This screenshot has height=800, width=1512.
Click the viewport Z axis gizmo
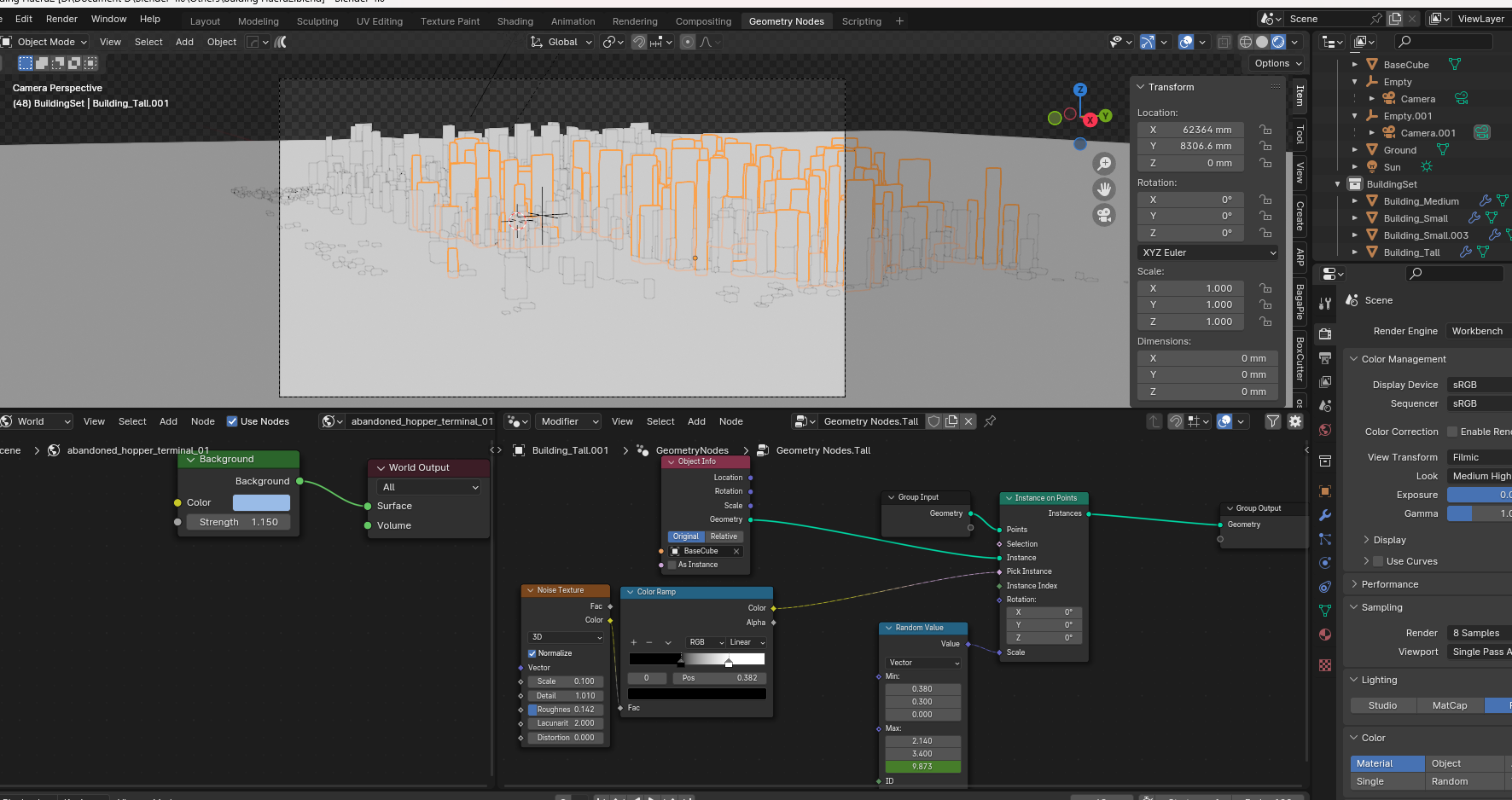pyautogui.click(x=1080, y=90)
